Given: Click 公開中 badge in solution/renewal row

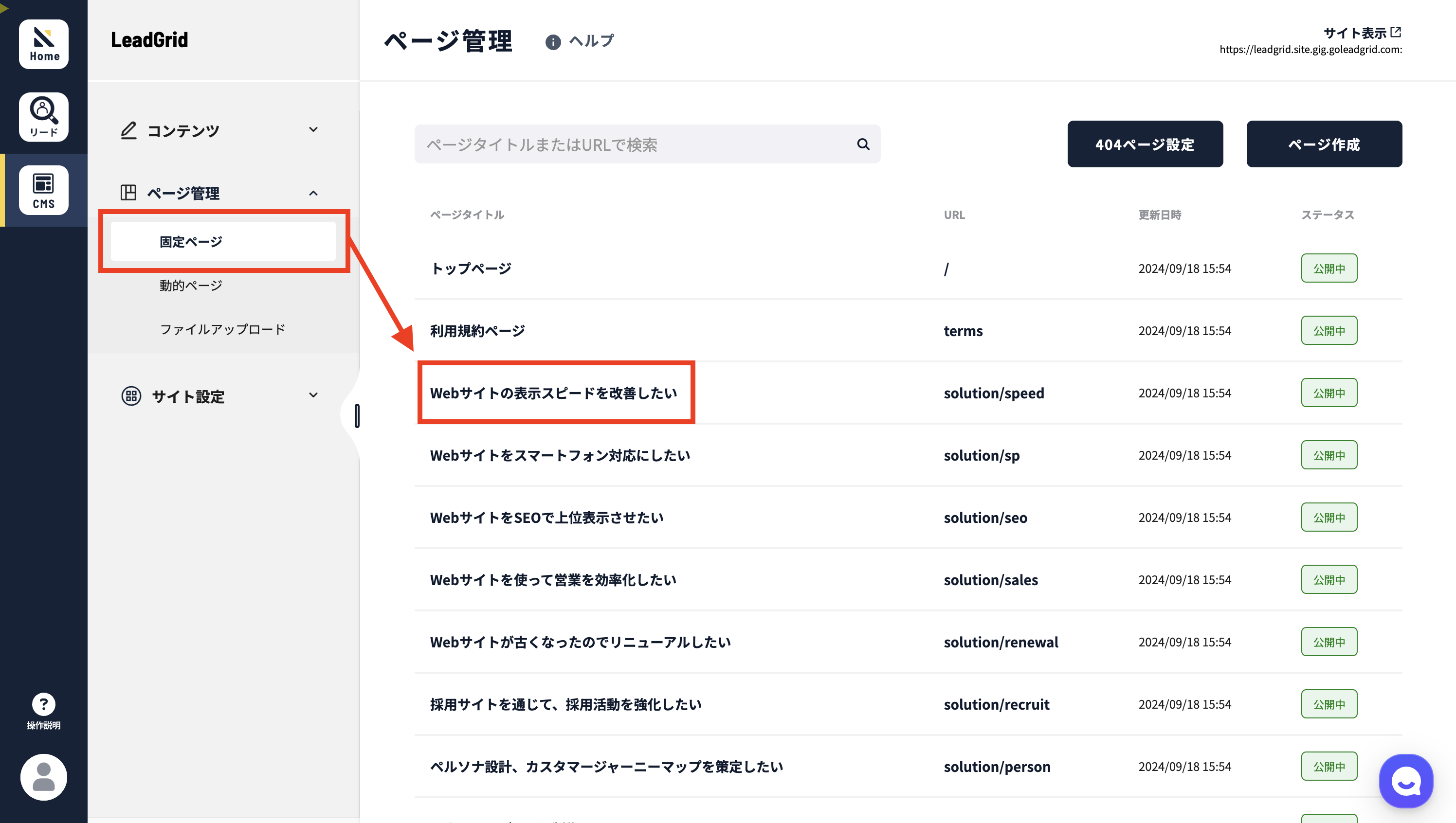Looking at the screenshot, I should (x=1329, y=642).
